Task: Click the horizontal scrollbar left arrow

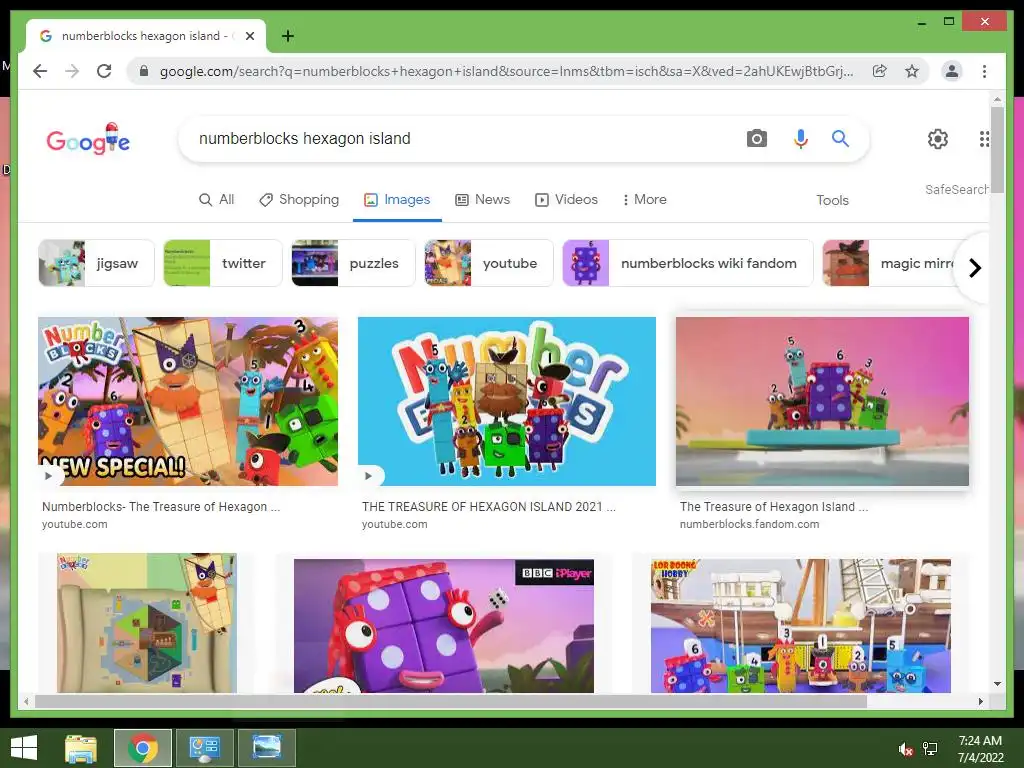Action: point(26,702)
